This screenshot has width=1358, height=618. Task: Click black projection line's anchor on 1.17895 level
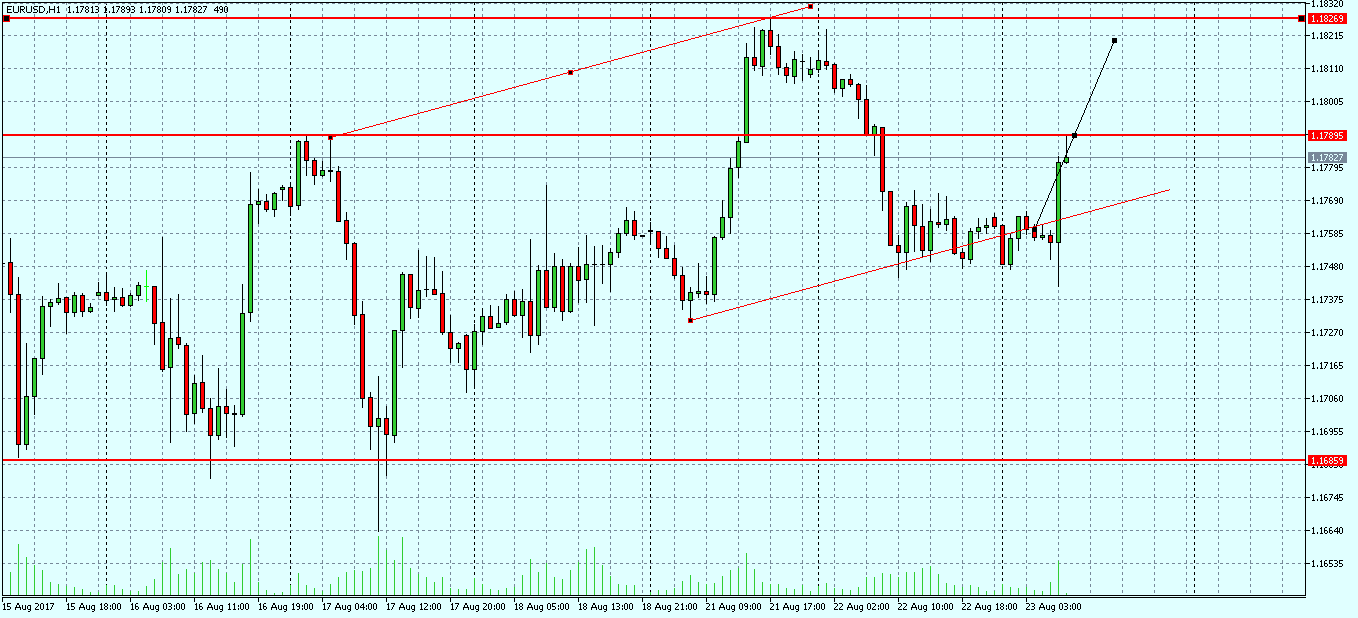click(x=1075, y=135)
